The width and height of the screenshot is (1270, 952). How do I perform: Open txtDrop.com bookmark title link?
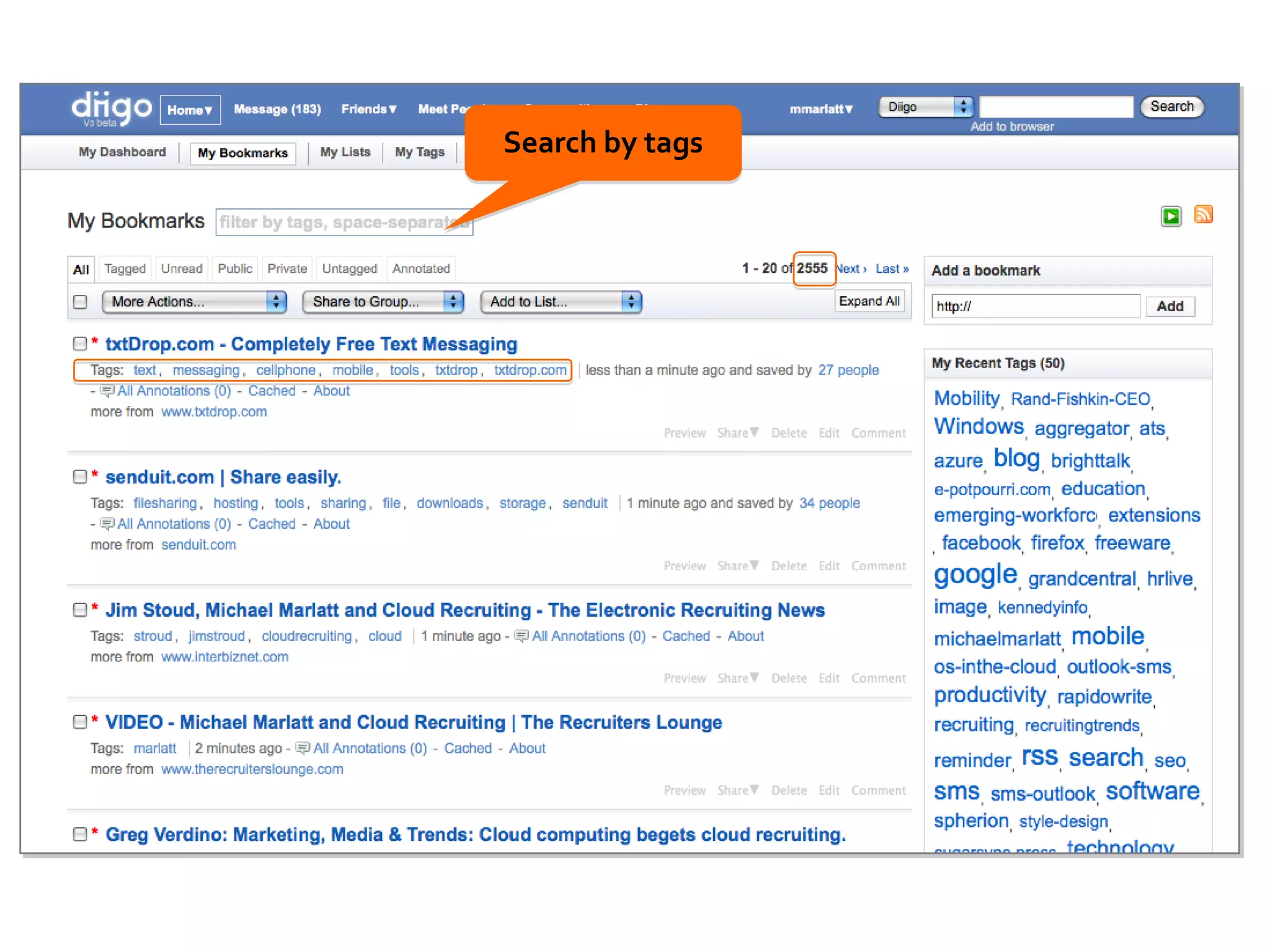(311, 344)
